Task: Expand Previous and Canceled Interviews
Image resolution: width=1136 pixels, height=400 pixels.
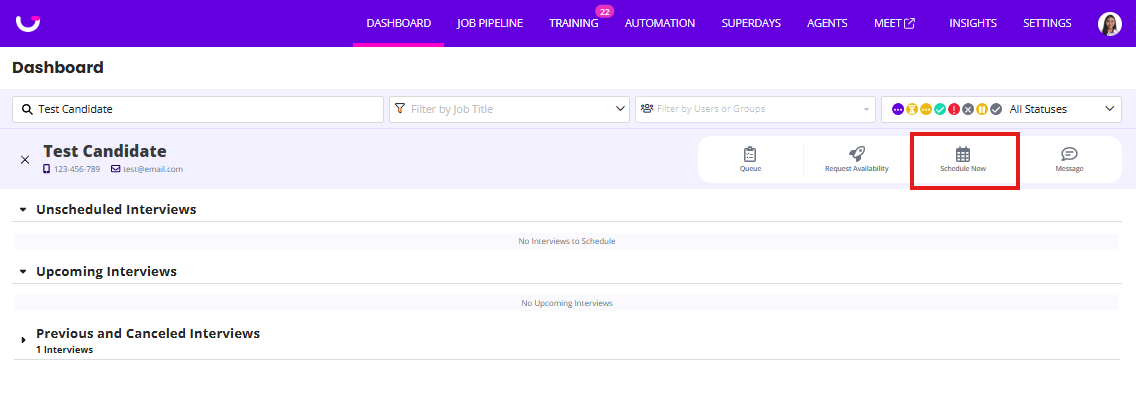Action: (22, 340)
